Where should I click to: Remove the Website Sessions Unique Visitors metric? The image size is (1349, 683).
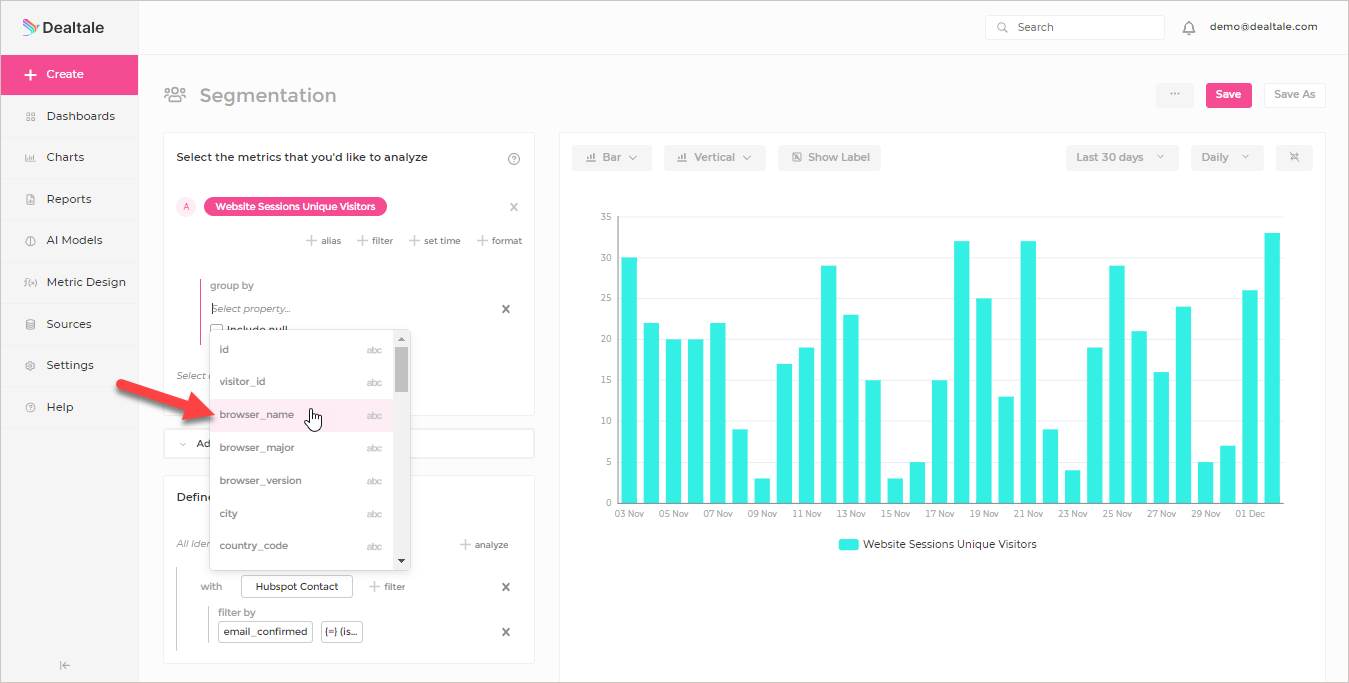pyautogui.click(x=514, y=207)
